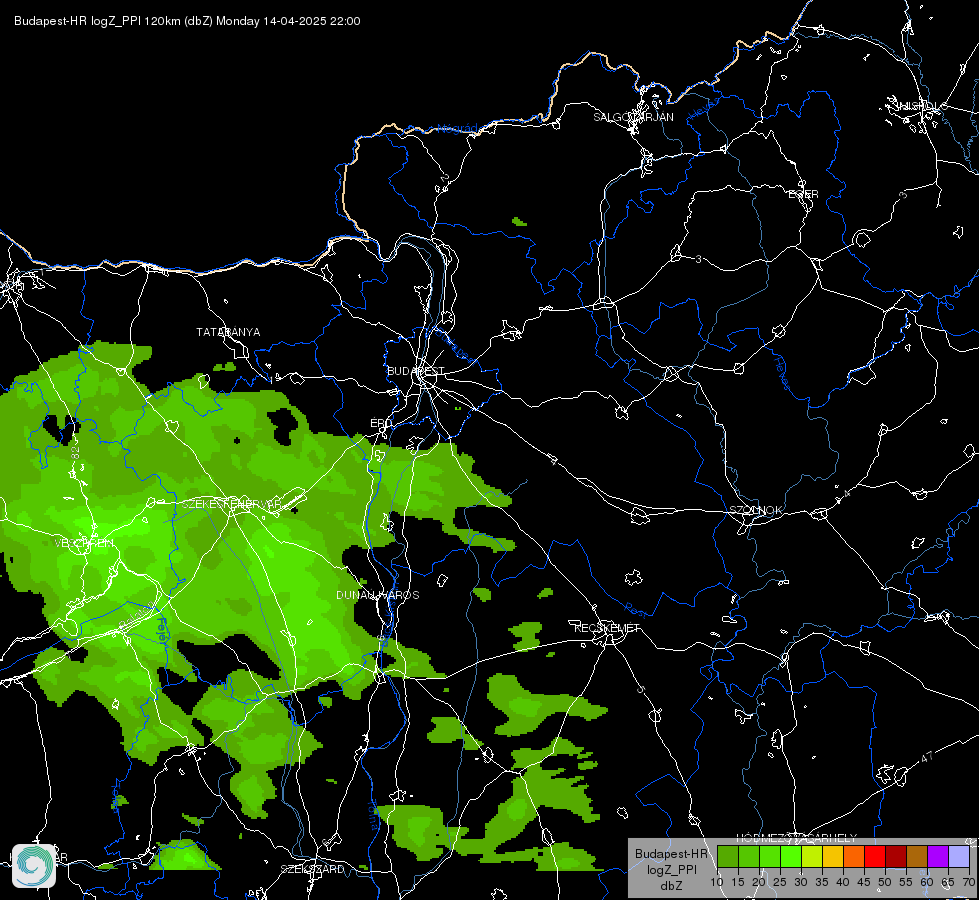Click the legend value 40
The image size is (979, 900).
click(843, 882)
